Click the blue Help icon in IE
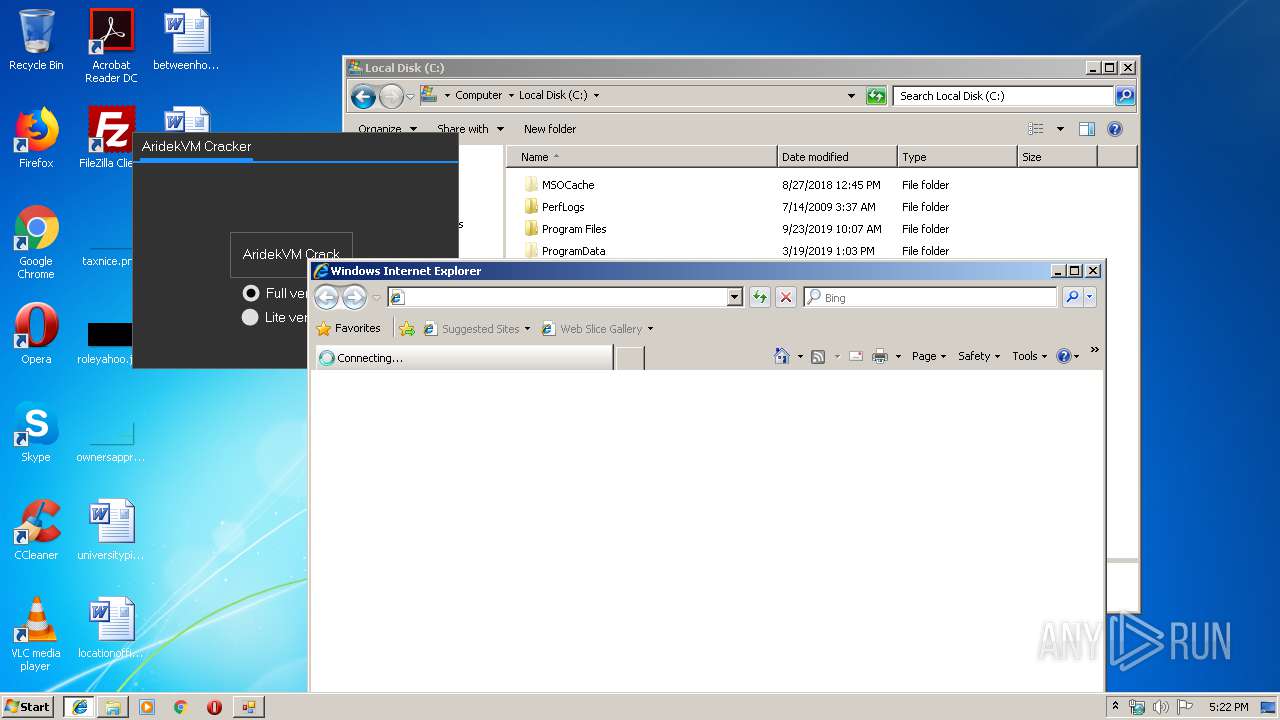1280x720 pixels. pyautogui.click(x=1064, y=356)
